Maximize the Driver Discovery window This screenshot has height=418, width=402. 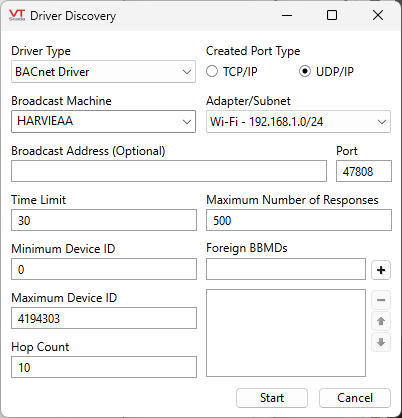coord(332,15)
